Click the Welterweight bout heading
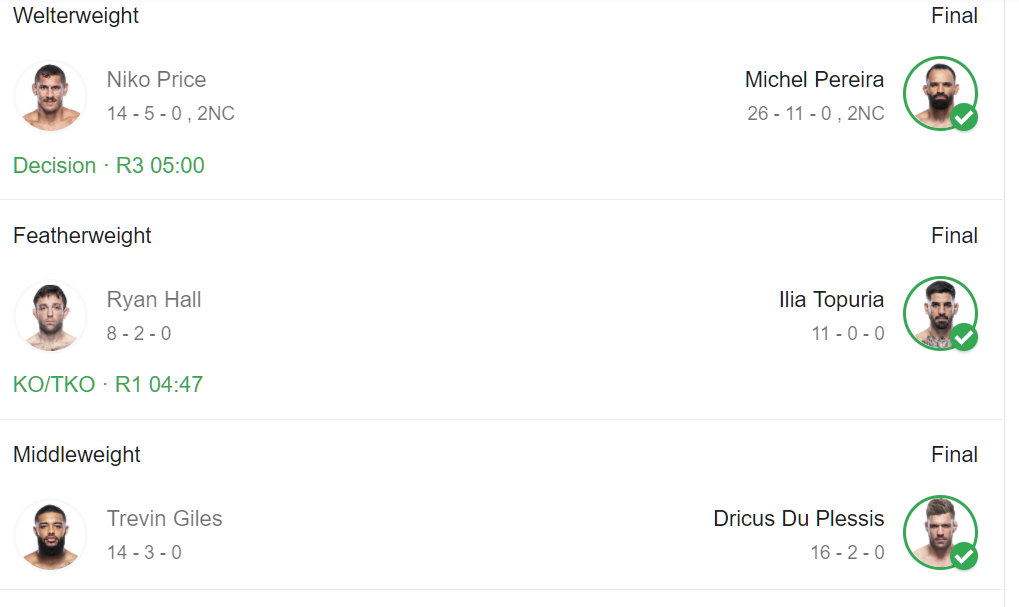Screen dimensions: 1019x607 click(x=76, y=16)
